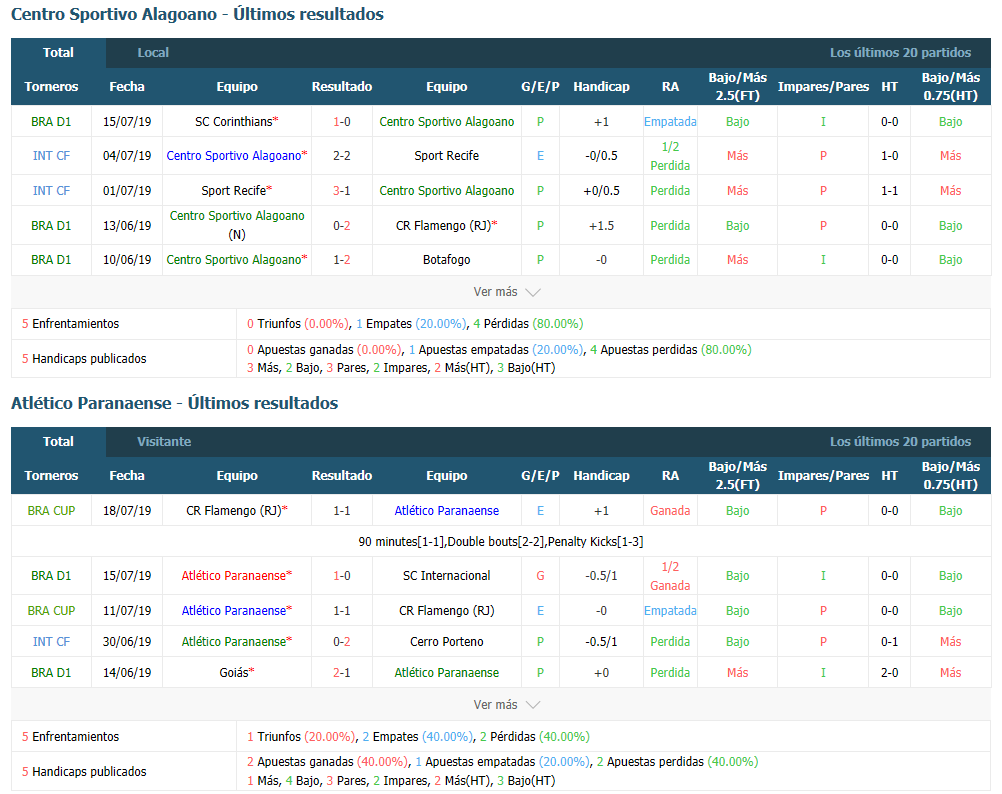Click 4 Apuestas perdidas (80.00%) text
The image size is (1002, 794).
(x=670, y=351)
